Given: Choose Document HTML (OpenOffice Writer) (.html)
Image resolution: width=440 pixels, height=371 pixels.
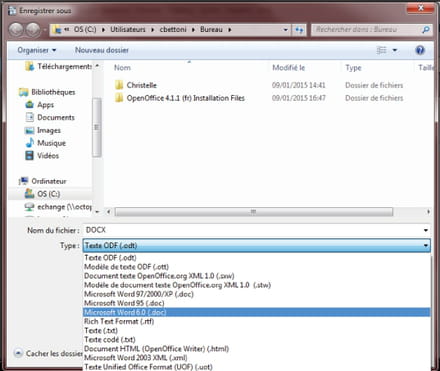Looking at the screenshot, I should click(x=256, y=349).
